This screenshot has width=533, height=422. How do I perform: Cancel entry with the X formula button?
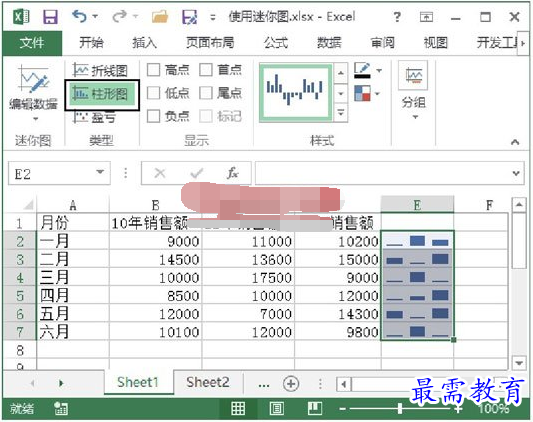click(160, 173)
